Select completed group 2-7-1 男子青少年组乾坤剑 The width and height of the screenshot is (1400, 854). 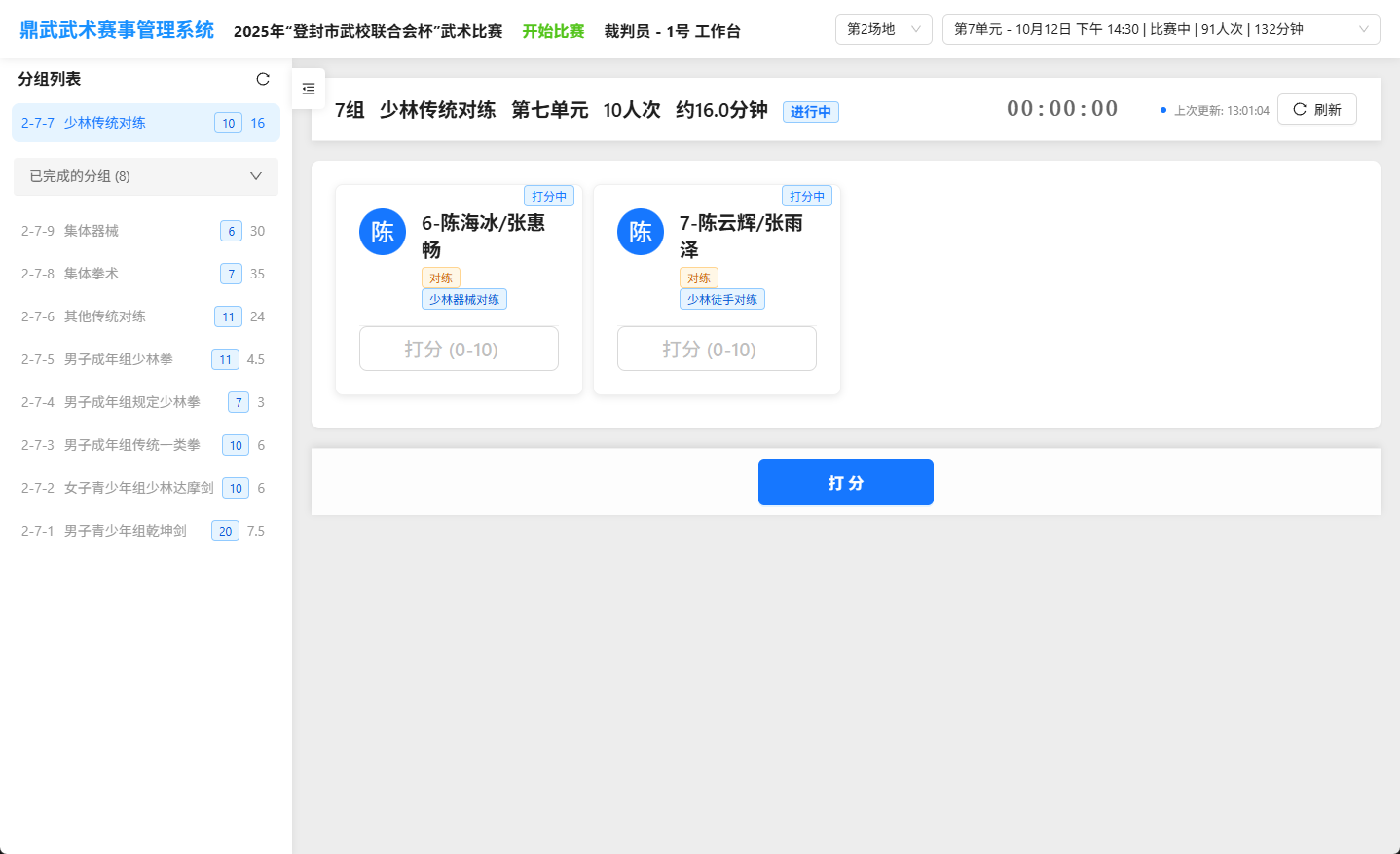[146, 531]
